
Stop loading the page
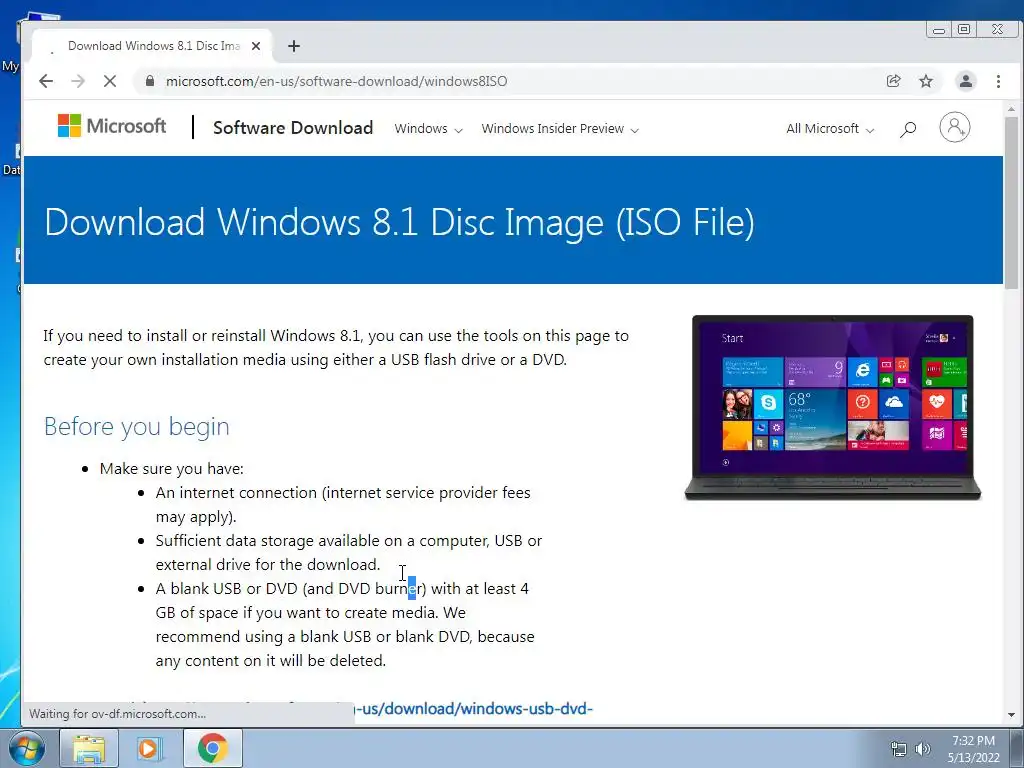(x=110, y=81)
